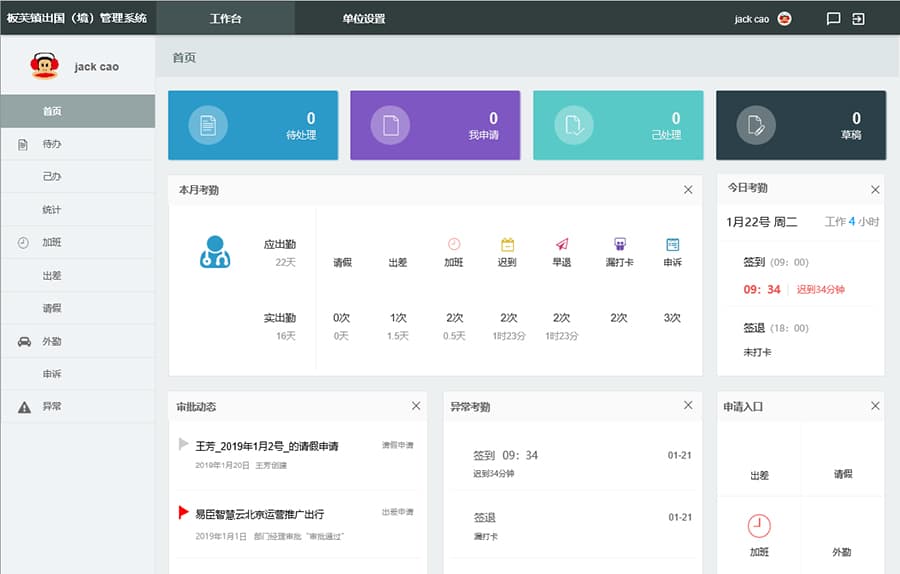Image resolution: width=900 pixels, height=574 pixels.
Task: Click the large monkey avatar in sidebar
Action: (44, 66)
